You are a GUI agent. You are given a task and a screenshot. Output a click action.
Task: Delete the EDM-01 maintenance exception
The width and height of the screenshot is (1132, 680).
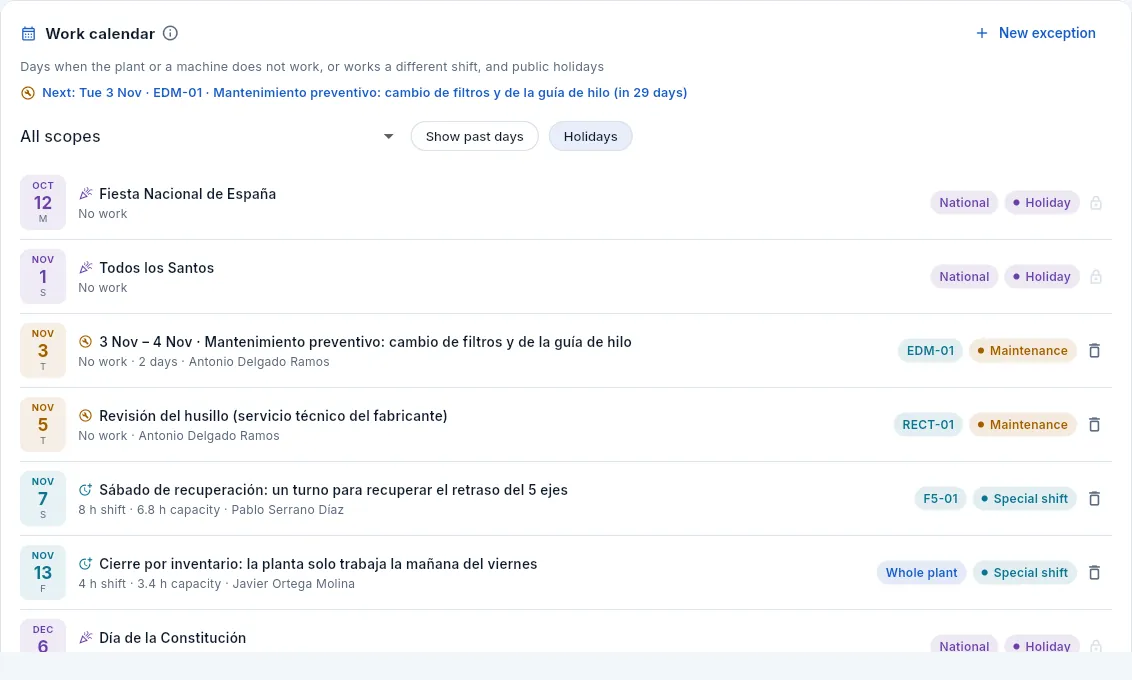click(x=1094, y=351)
